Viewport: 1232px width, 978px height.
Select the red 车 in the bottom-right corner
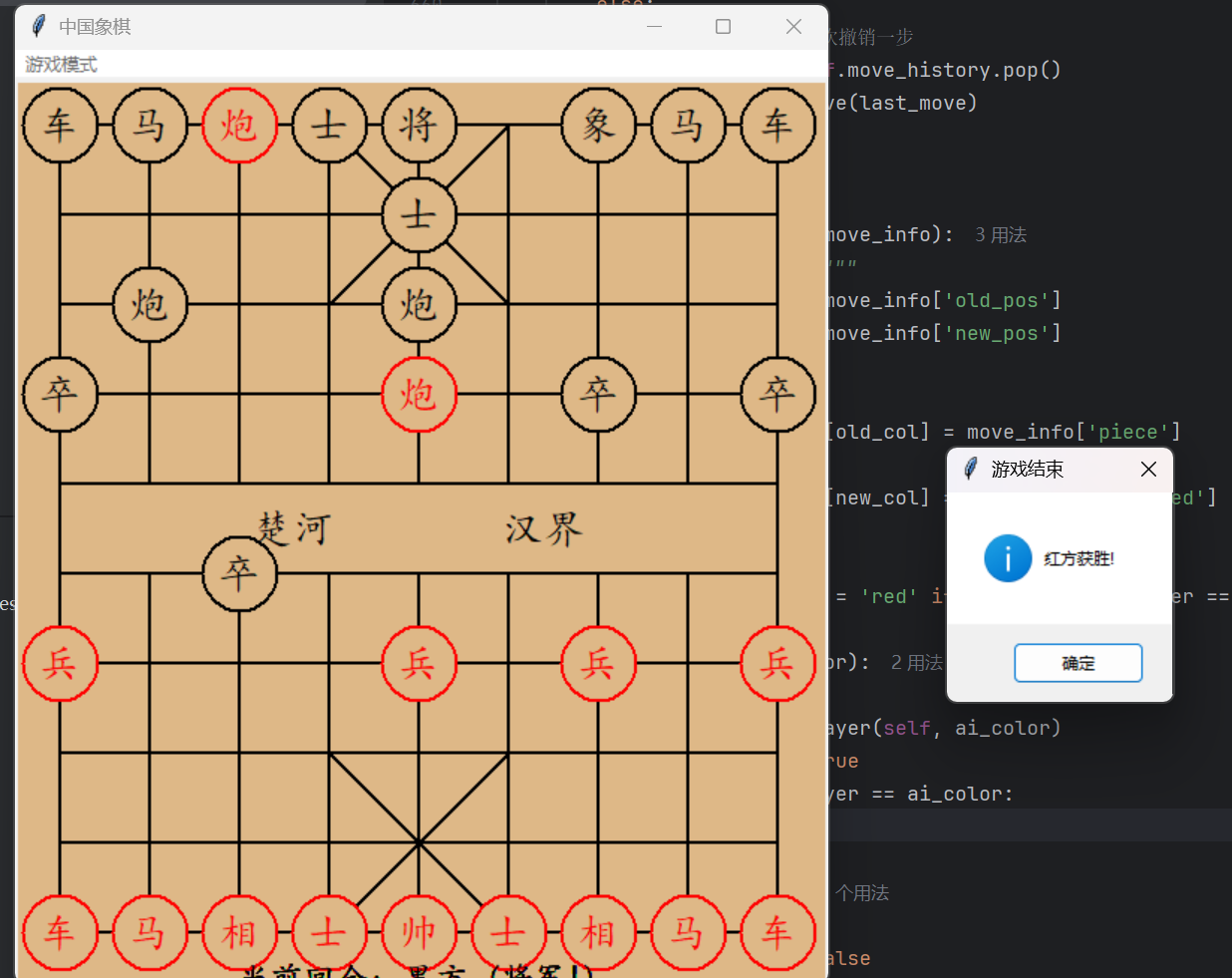click(x=777, y=933)
